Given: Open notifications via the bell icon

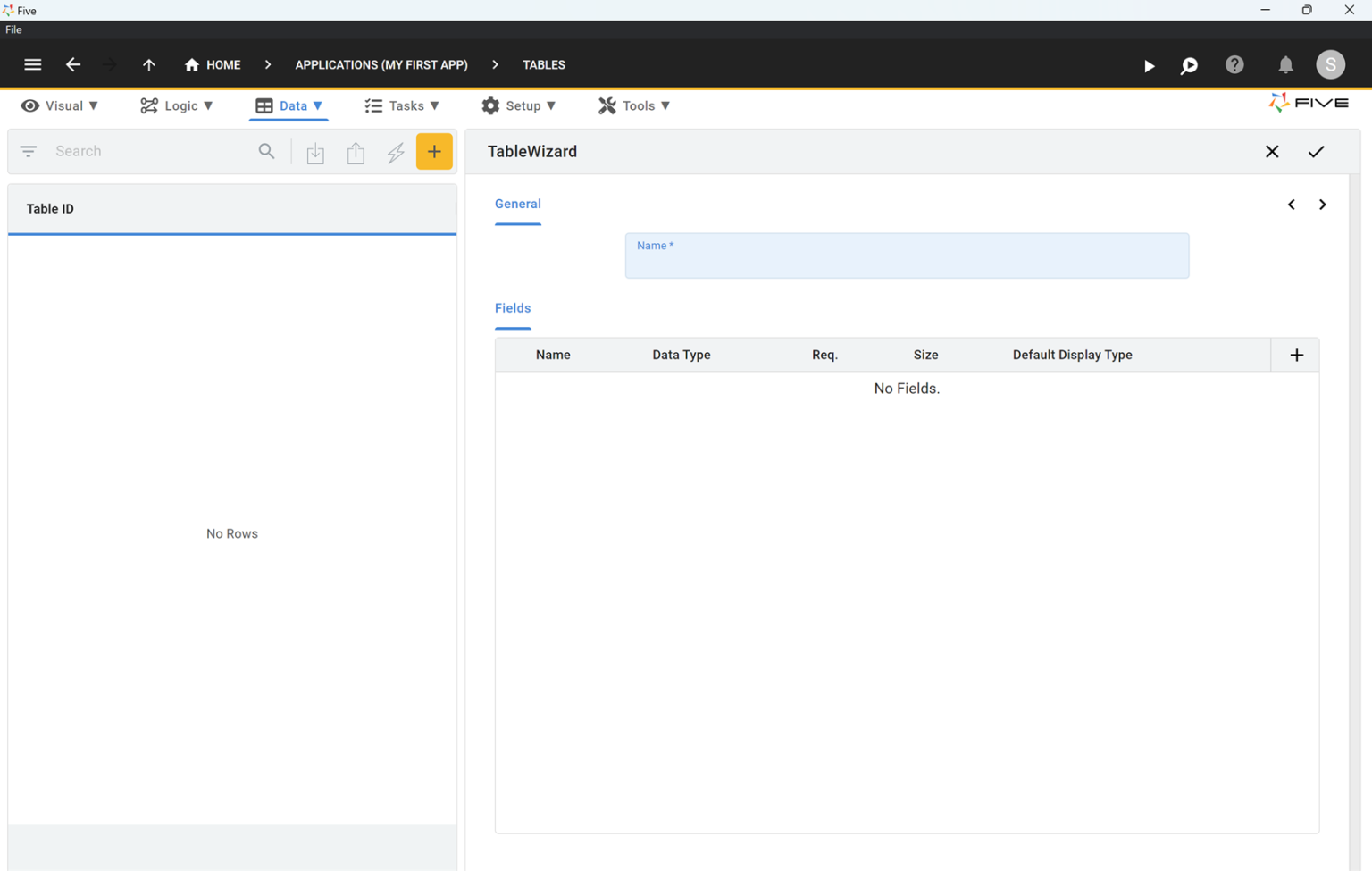Looking at the screenshot, I should coord(1285,65).
